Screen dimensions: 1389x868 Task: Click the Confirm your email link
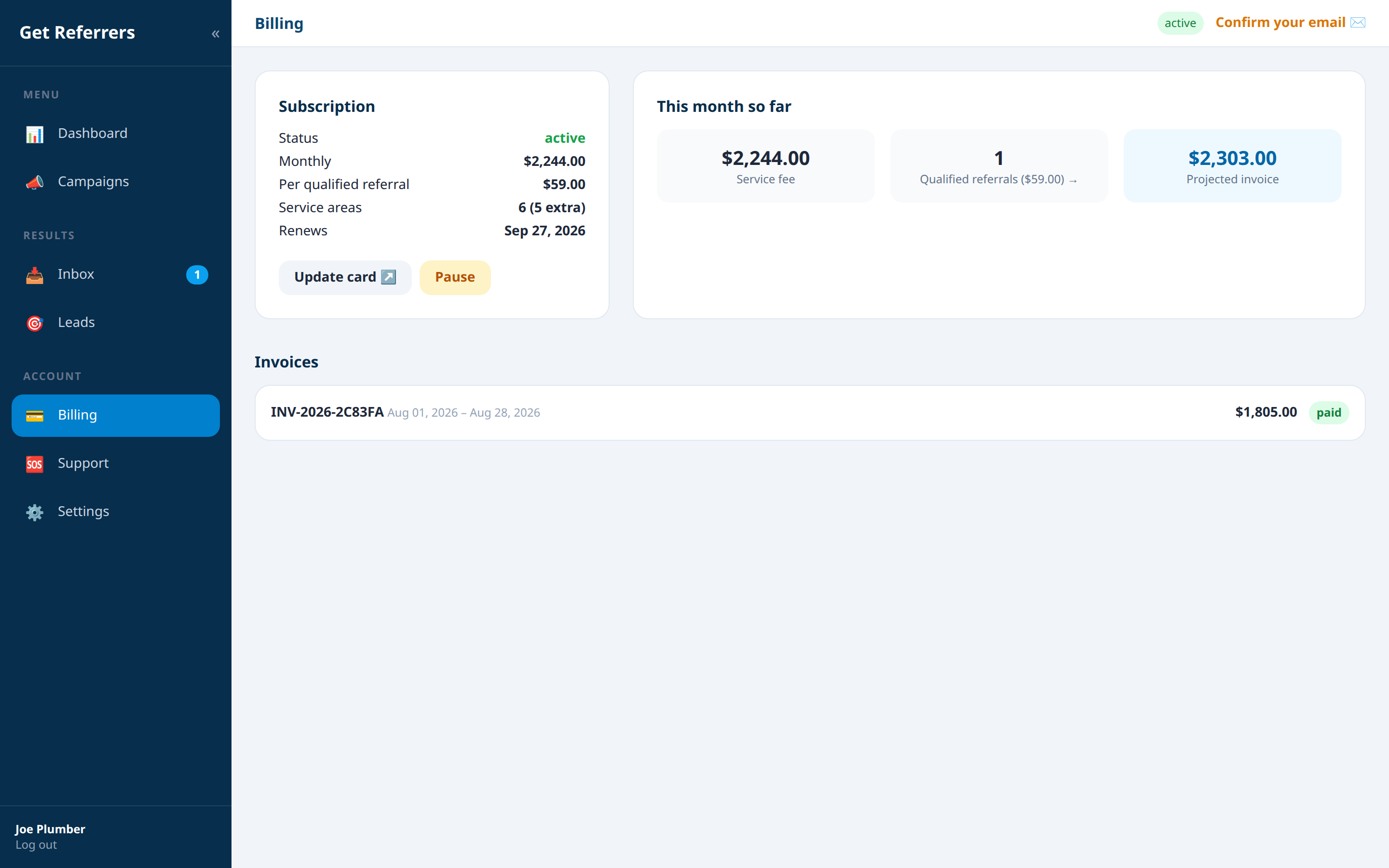1290,22
